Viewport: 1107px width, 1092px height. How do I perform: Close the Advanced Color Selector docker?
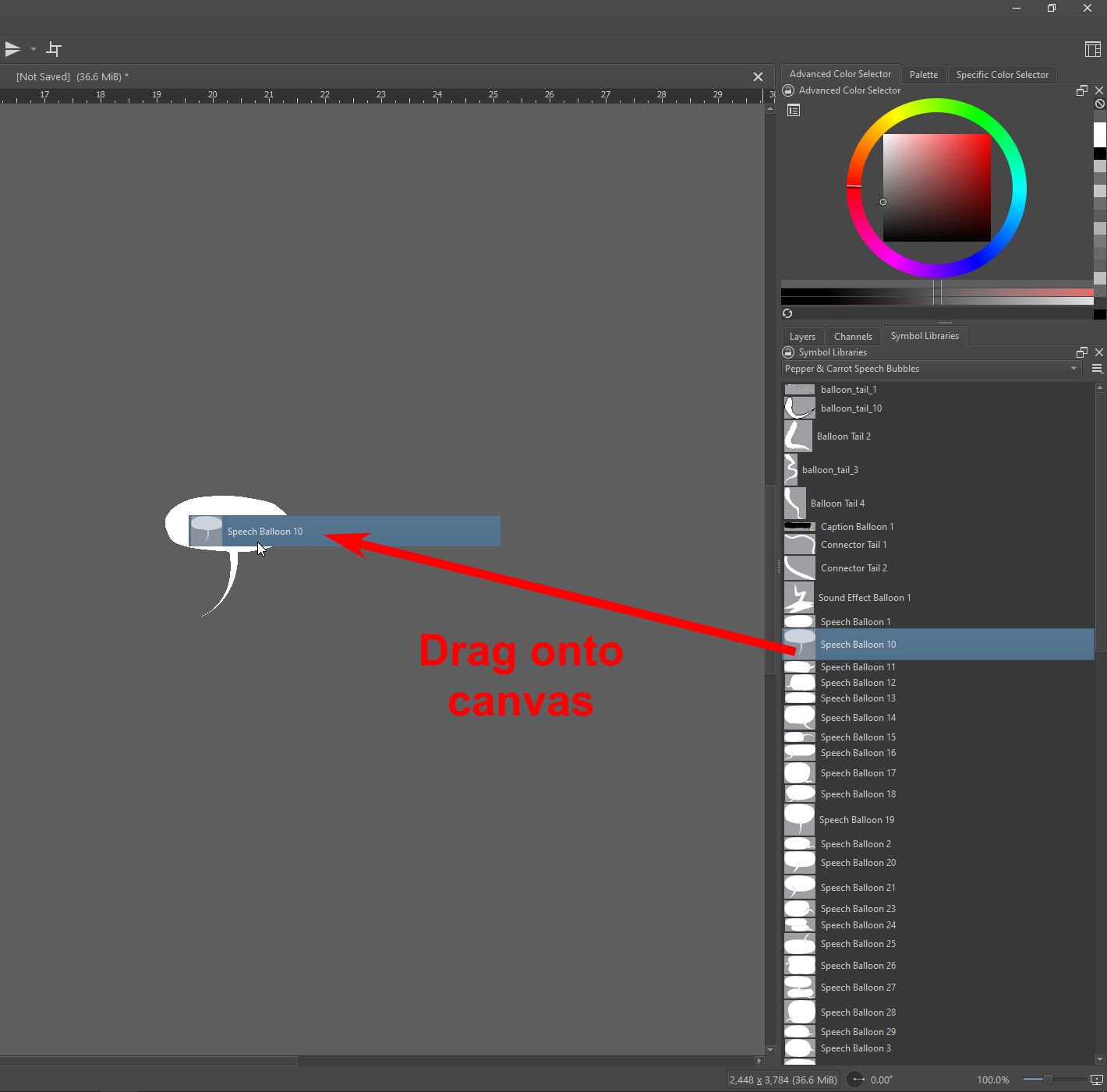[1099, 90]
